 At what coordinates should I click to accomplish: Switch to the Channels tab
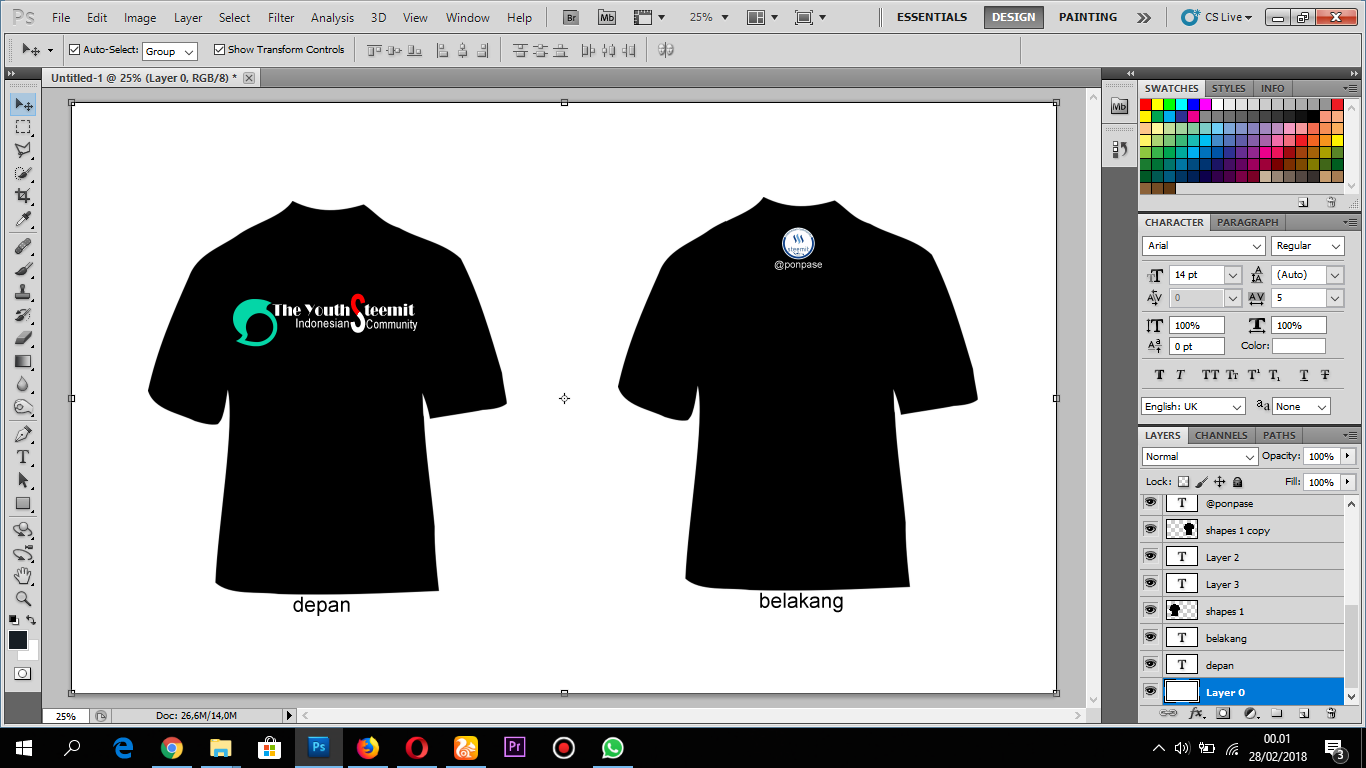pyautogui.click(x=1221, y=436)
